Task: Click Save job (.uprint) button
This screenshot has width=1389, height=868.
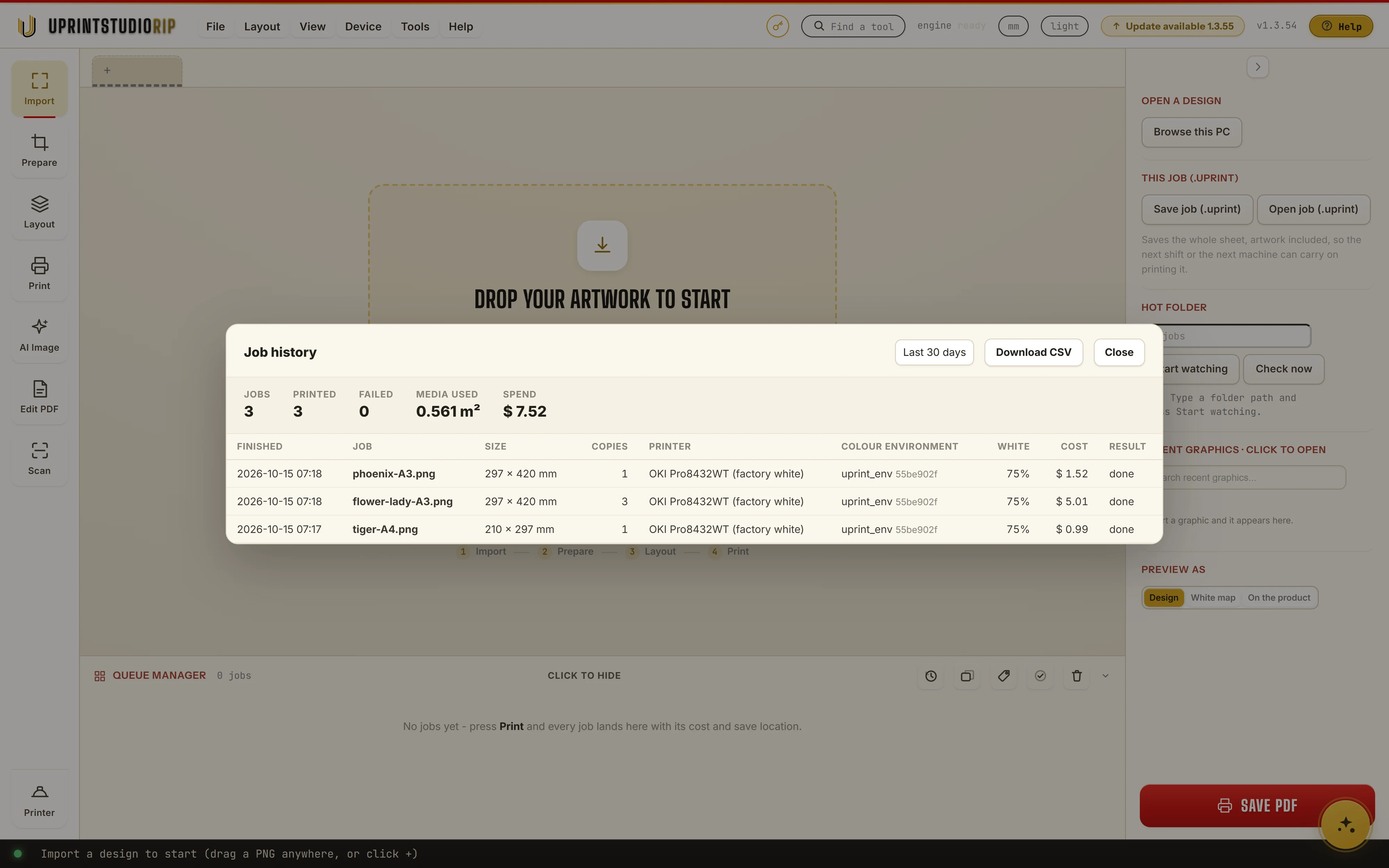Action: 1197,210
